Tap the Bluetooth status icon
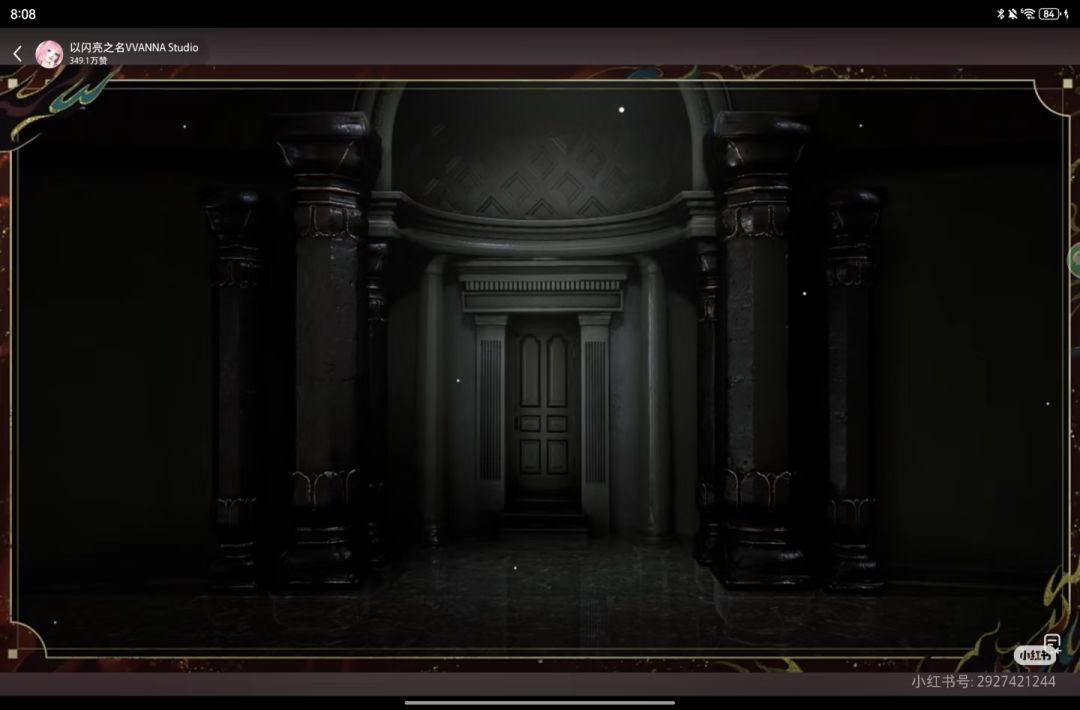The image size is (1080, 710). pyautogui.click(x=1000, y=14)
